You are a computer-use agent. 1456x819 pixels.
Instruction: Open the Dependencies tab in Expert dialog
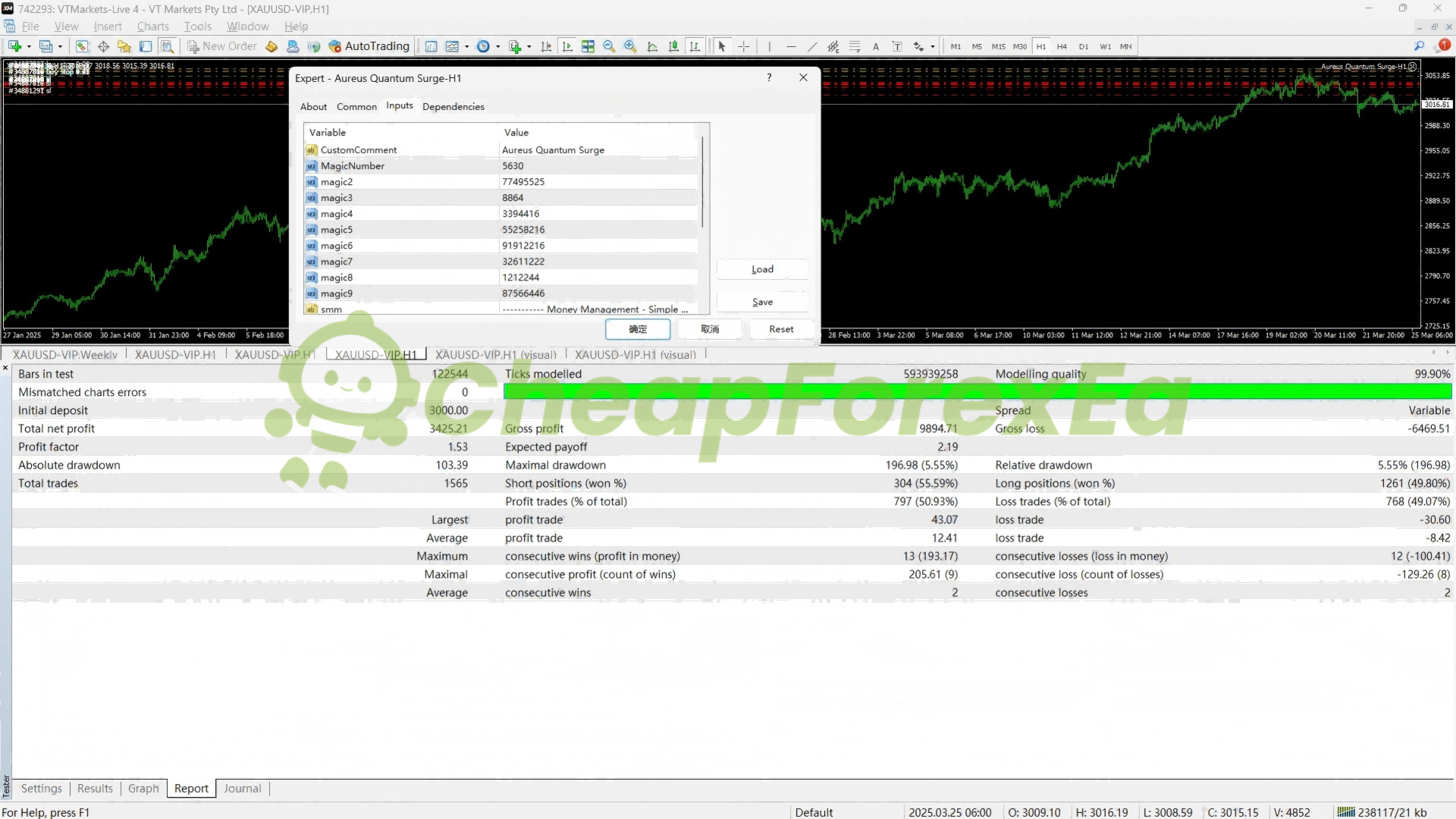point(453,106)
